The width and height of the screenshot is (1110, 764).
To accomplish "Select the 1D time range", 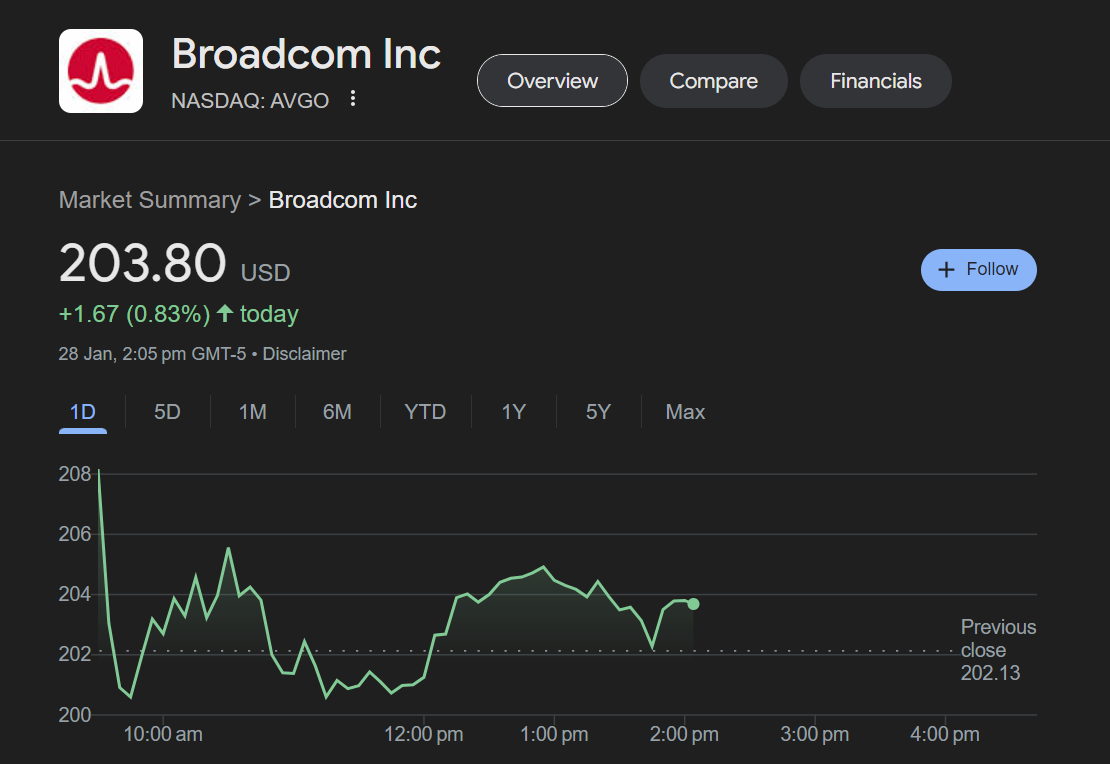I will (x=83, y=412).
